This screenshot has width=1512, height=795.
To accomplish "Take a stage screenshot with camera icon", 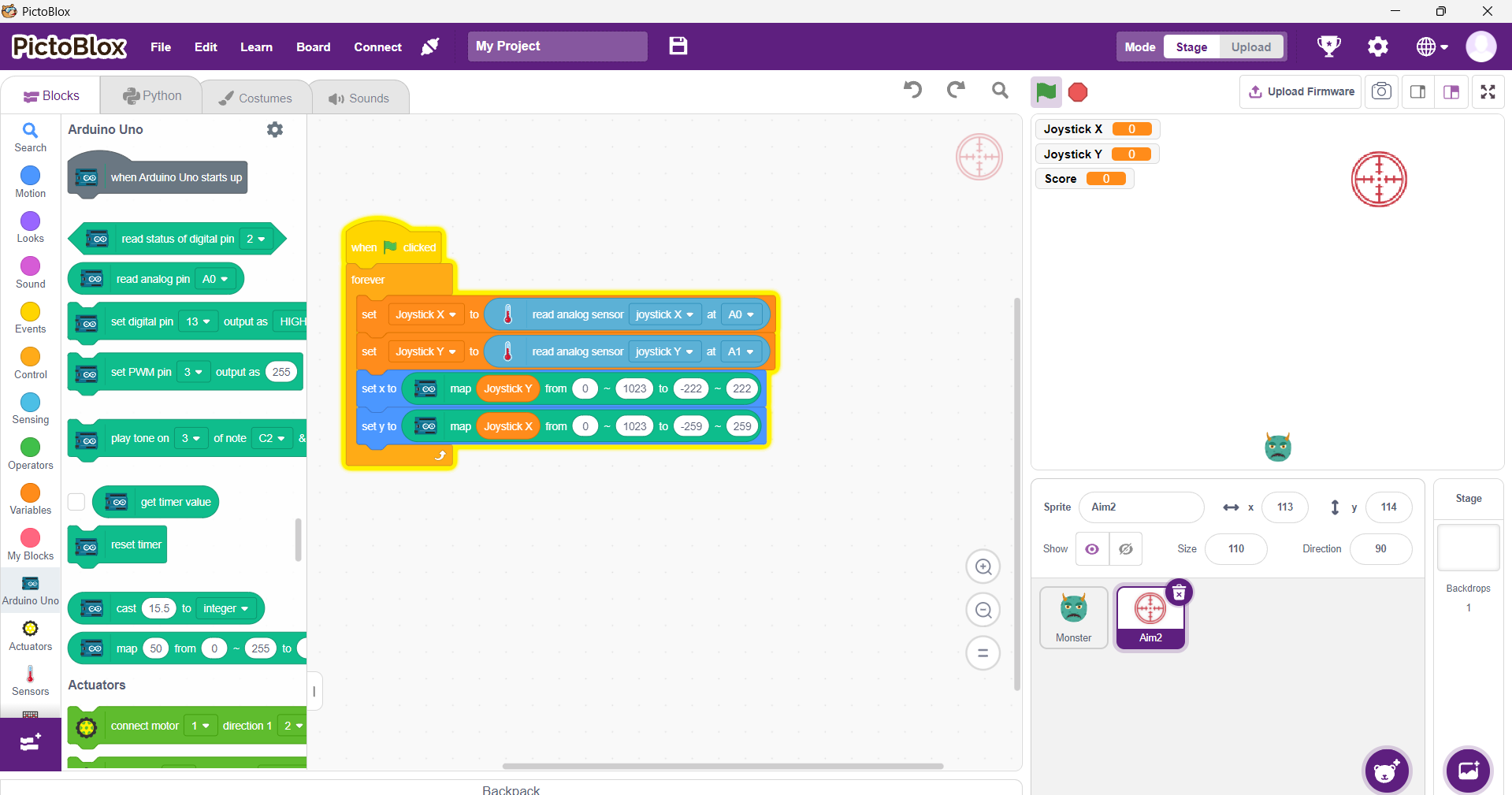I will [1381, 91].
